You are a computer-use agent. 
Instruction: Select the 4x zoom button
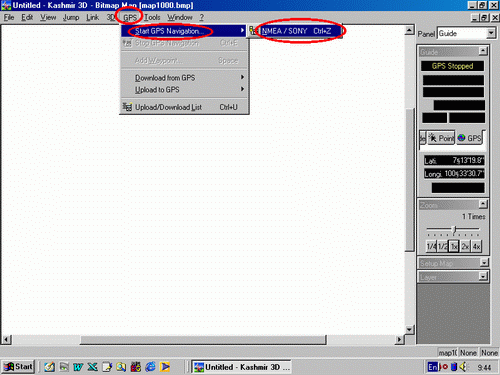[x=476, y=246]
